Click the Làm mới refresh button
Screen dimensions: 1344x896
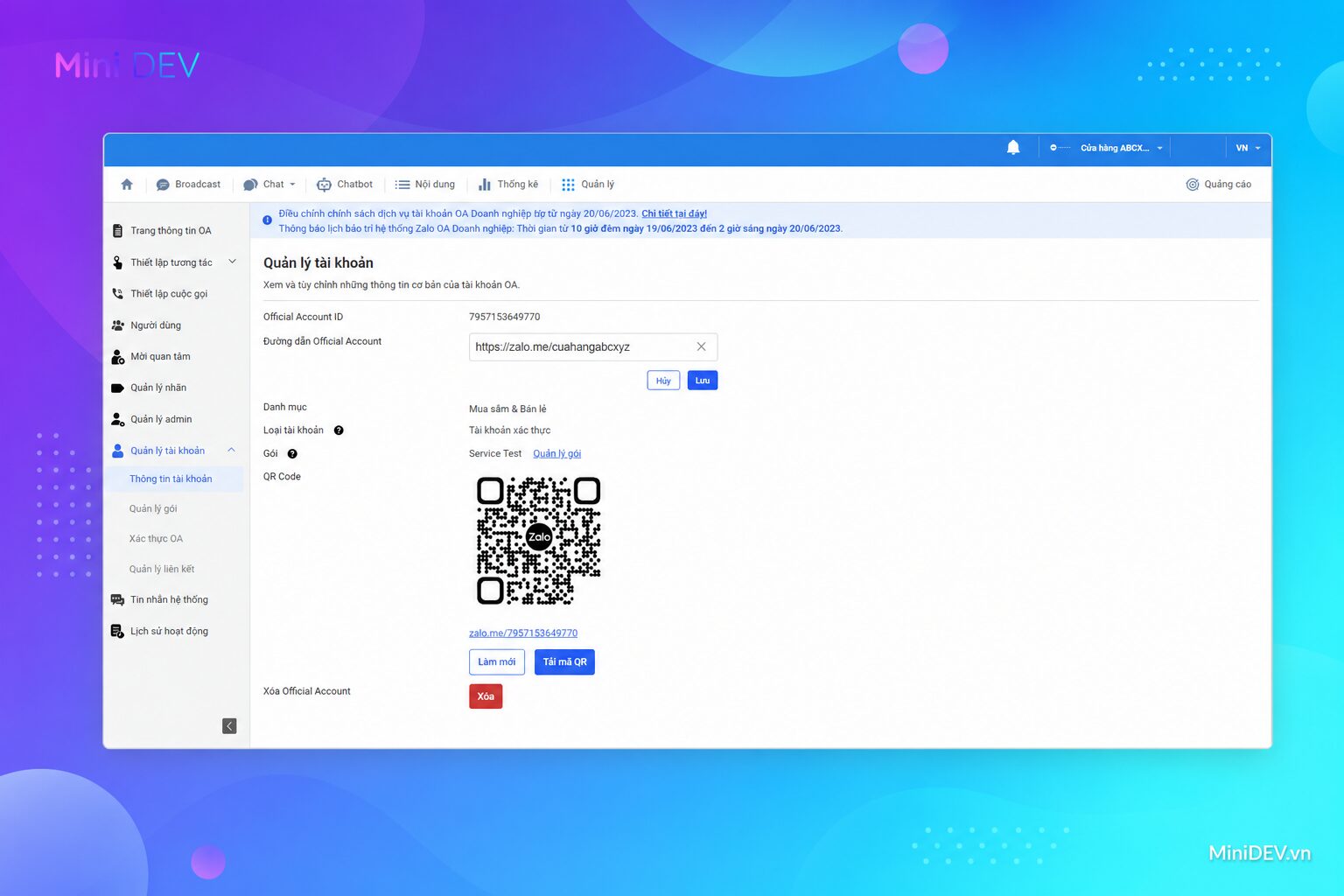tap(497, 662)
